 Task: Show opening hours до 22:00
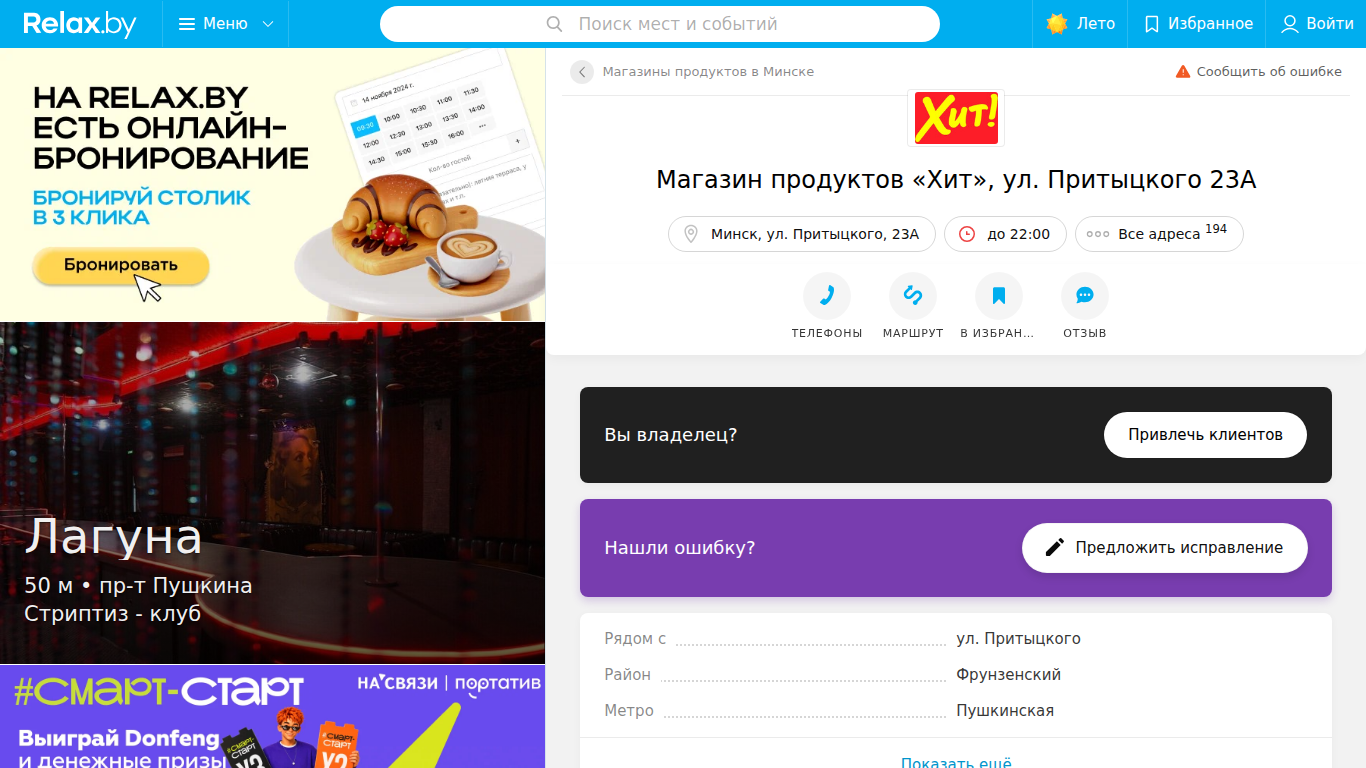pos(1005,234)
